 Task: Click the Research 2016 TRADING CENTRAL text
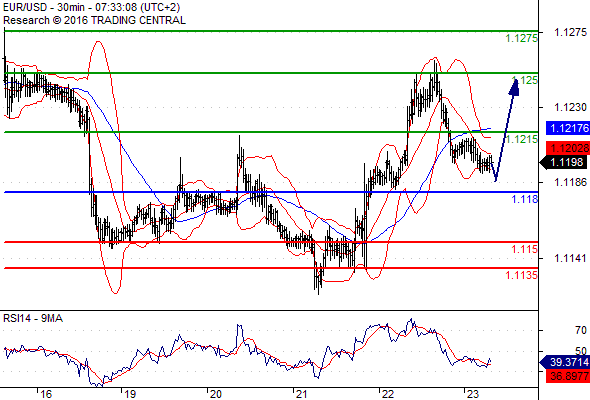94,20
